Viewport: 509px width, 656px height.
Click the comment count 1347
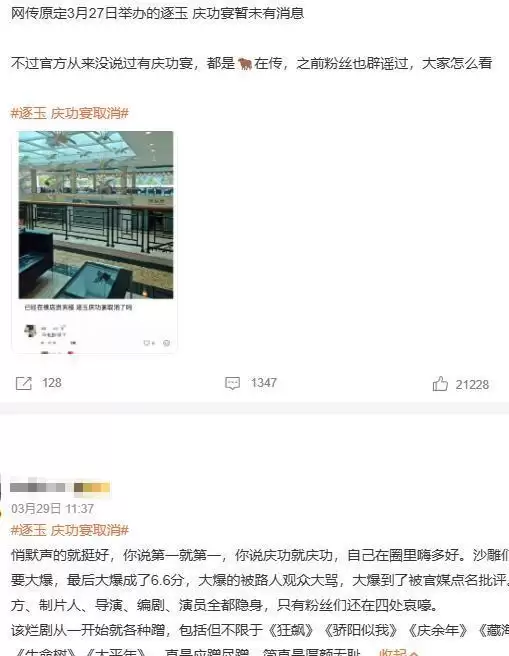(x=263, y=383)
